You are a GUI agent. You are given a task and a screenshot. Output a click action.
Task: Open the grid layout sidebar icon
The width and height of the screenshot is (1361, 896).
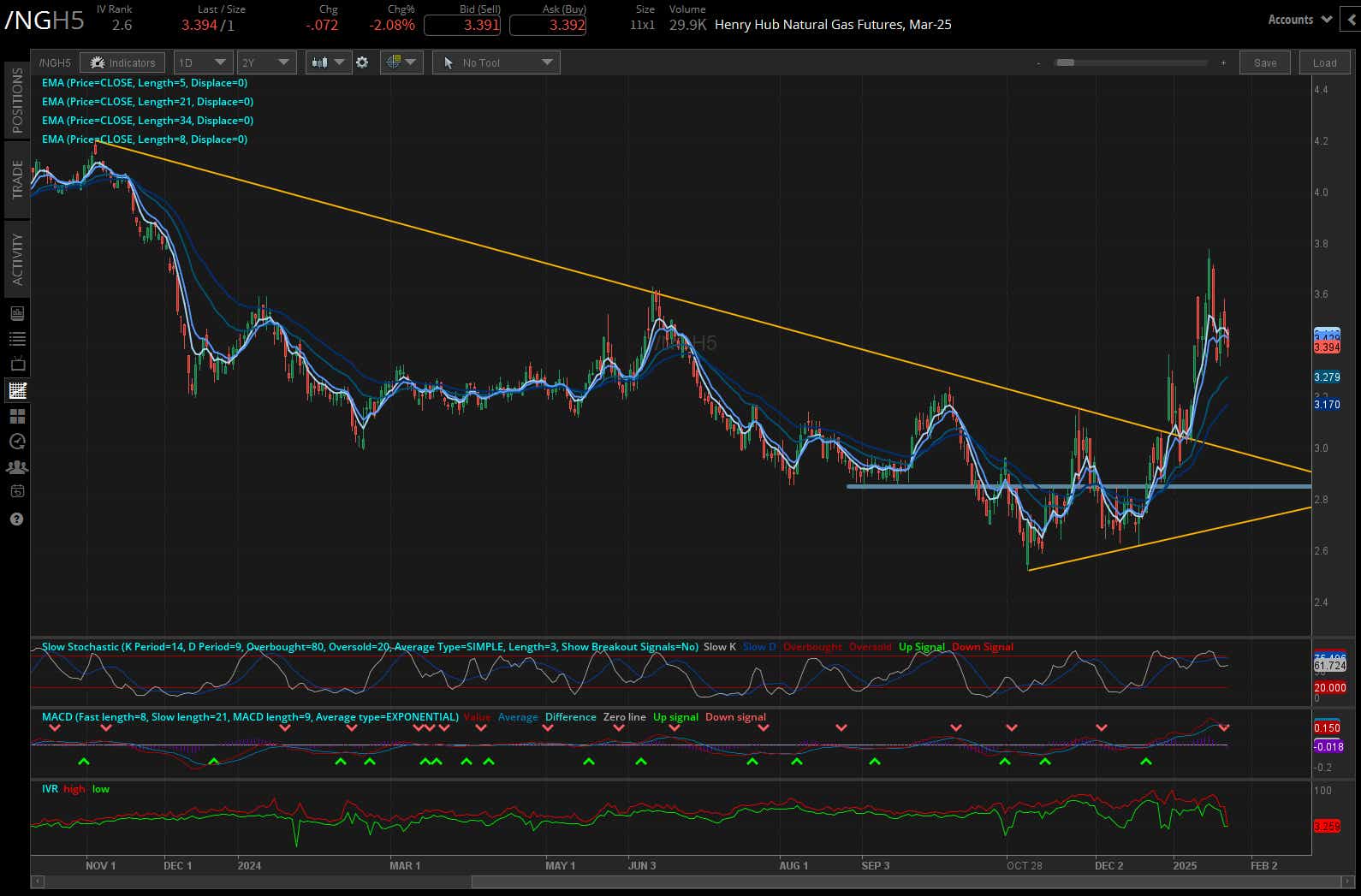coord(17,416)
